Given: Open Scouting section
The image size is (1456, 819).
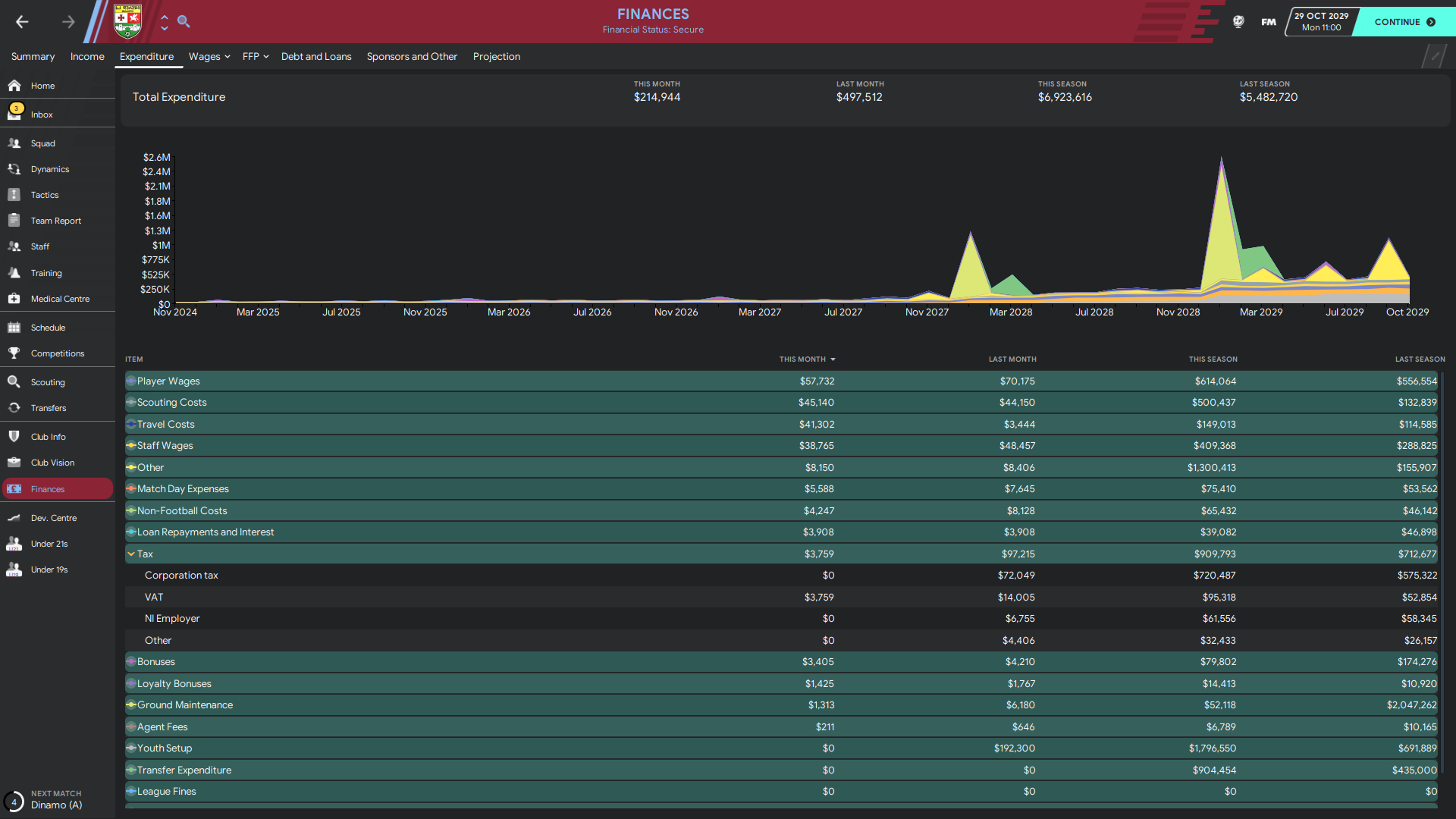Looking at the screenshot, I should [x=58, y=382].
